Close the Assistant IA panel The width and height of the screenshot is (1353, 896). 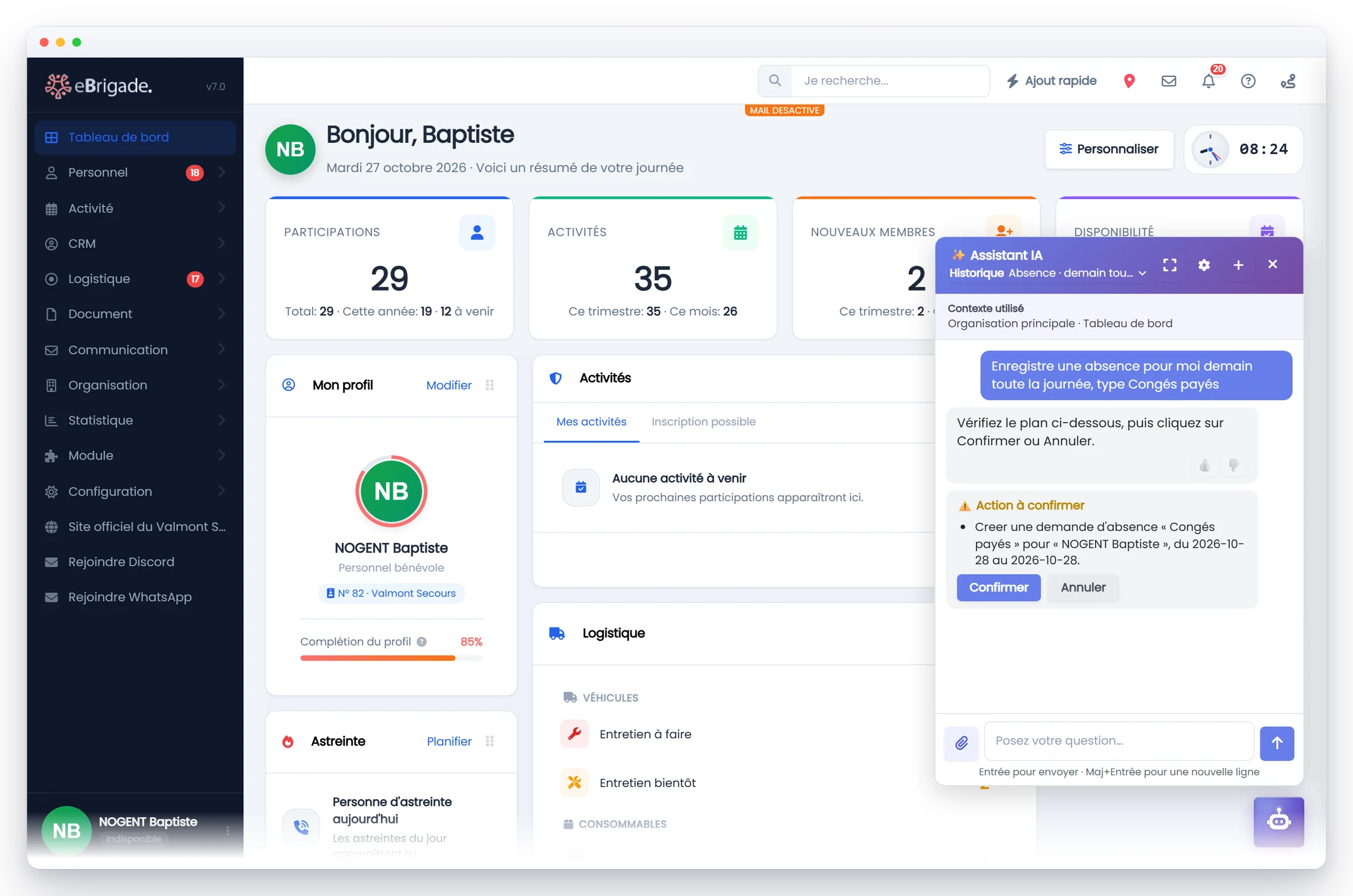tap(1272, 264)
